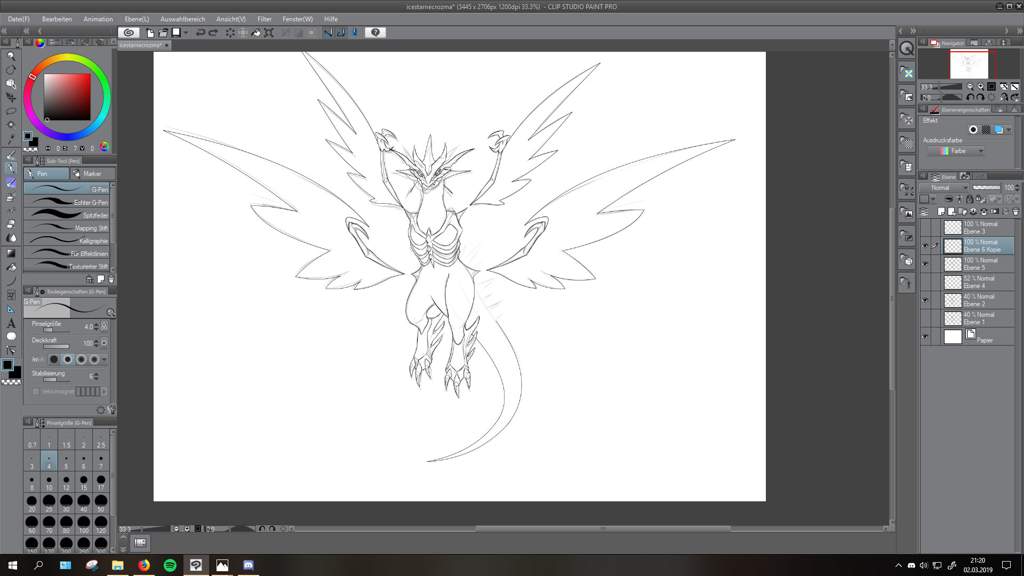1024x576 pixels.
Task: Click zoom out icon in Navigator panel
Action: point(970,86)
